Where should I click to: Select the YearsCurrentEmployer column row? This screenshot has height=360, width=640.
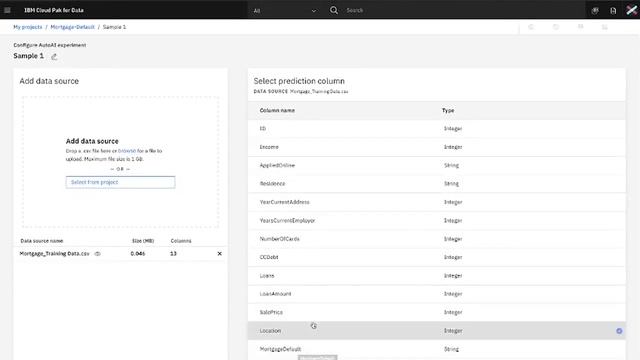[436, 220]
